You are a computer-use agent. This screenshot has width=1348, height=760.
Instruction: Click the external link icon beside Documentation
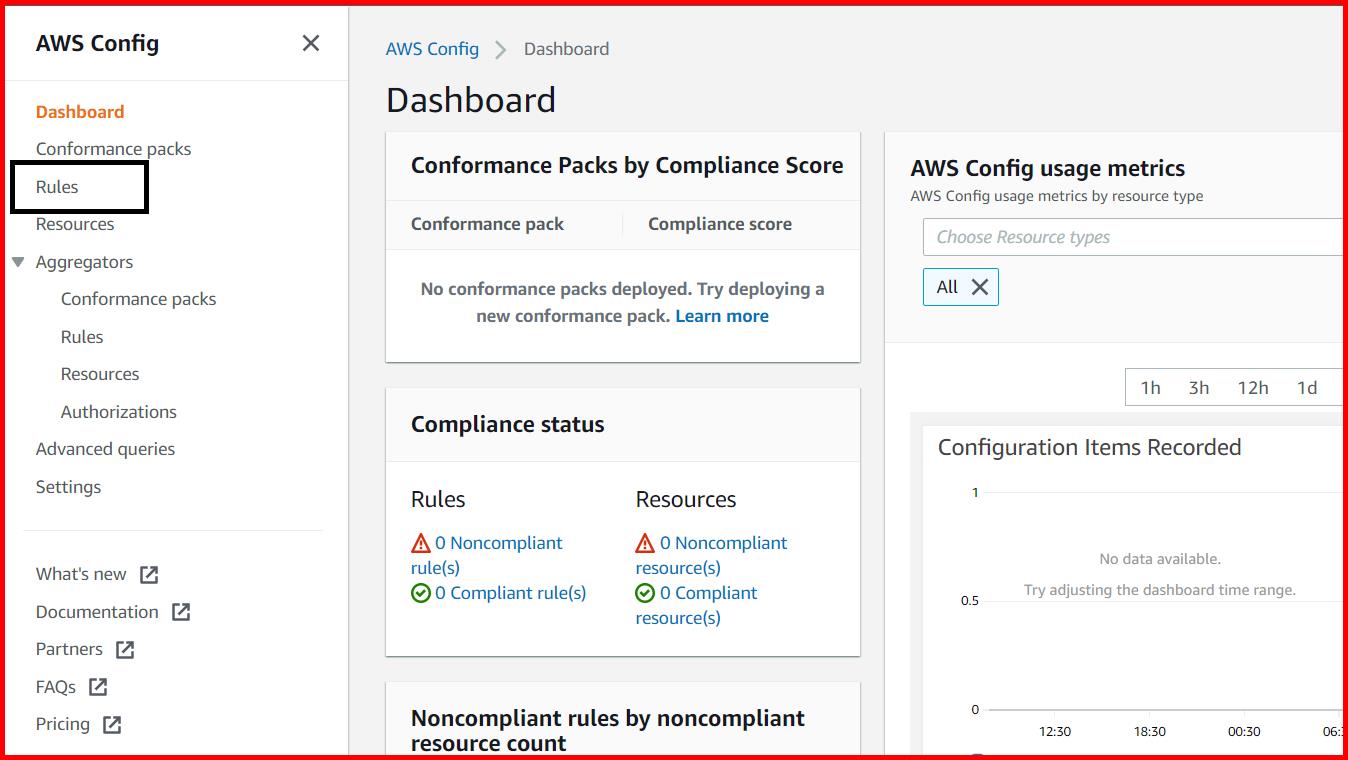coord(182,611)
